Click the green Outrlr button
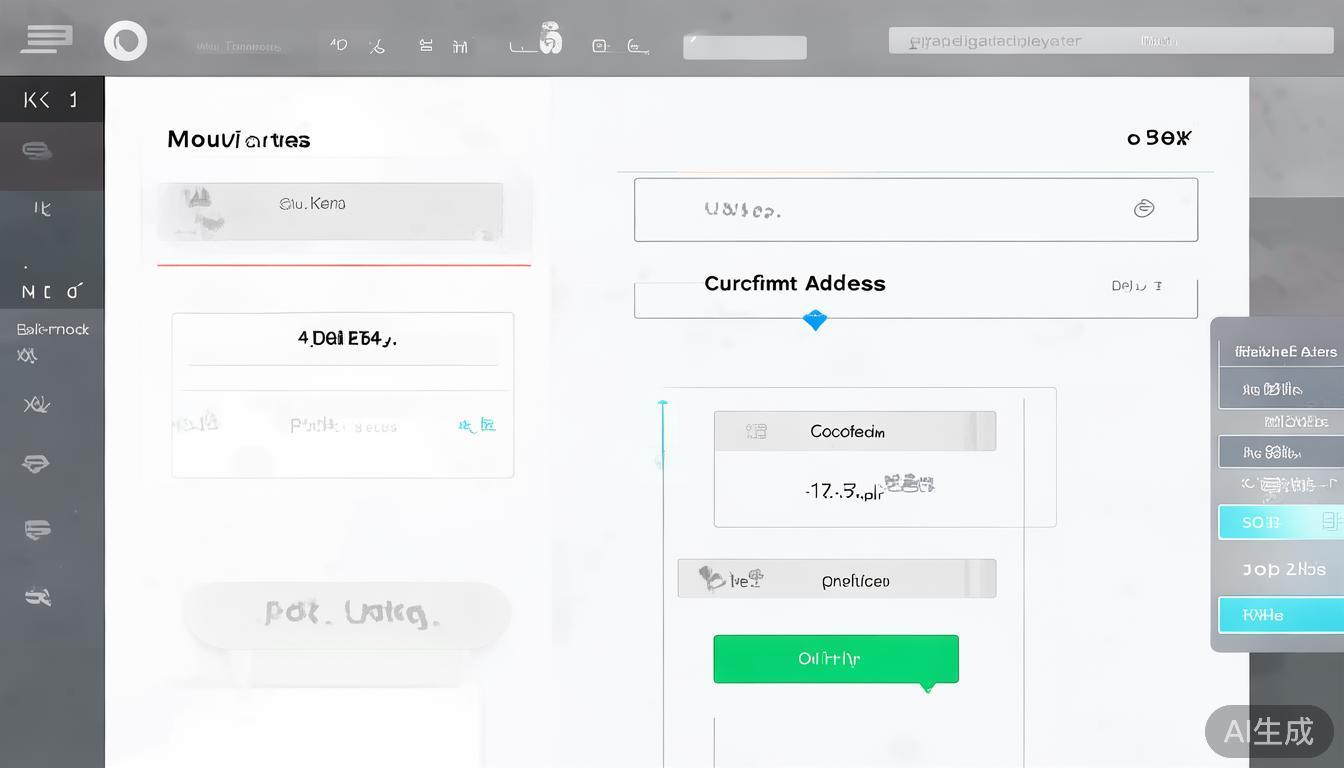The width and height of the screenshot is (1344, 768). 836,658
